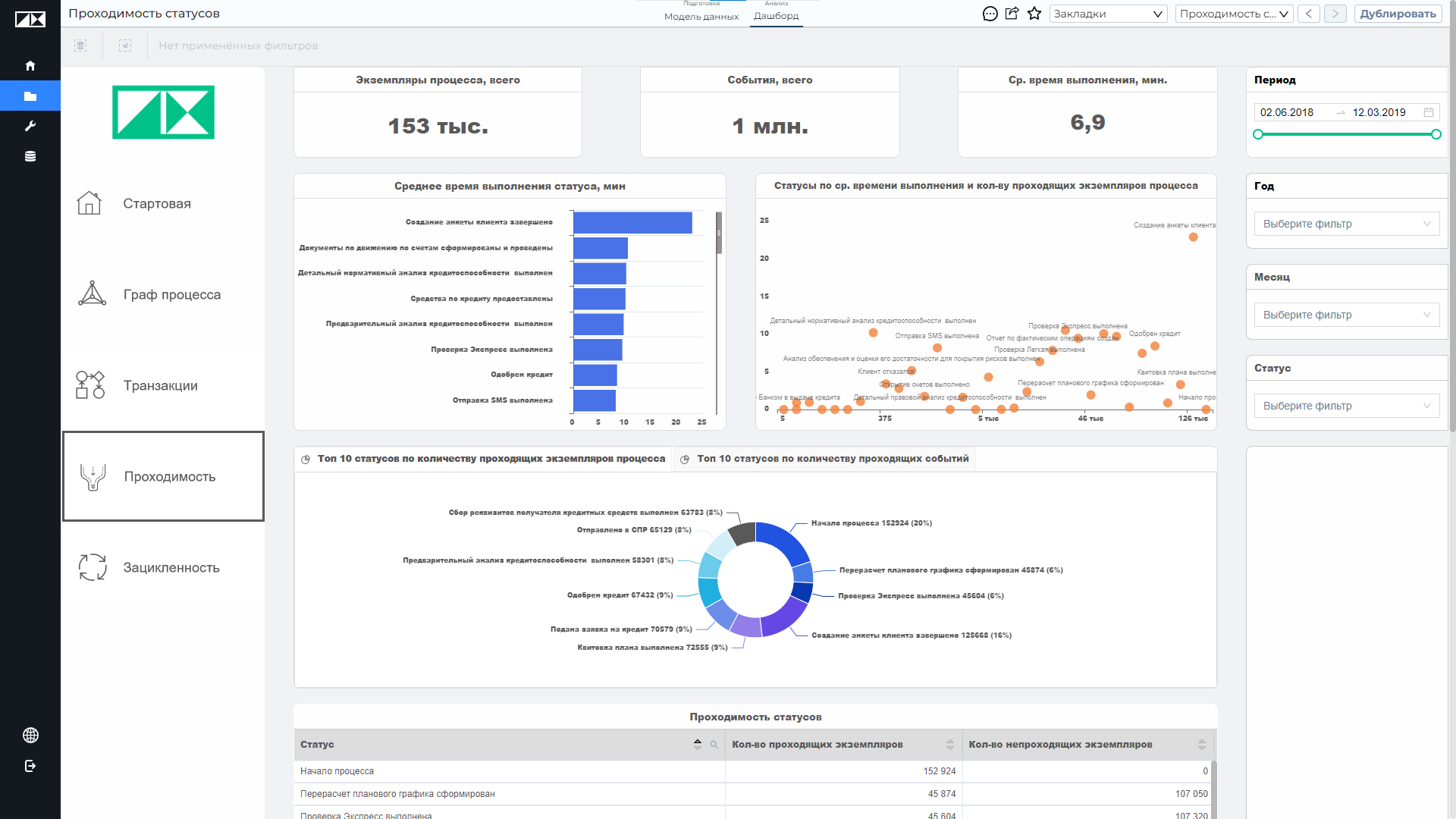This screenshot has height=819, width=1456.
Task: Switch to Модель данных tab
Action: pos(701,16)
